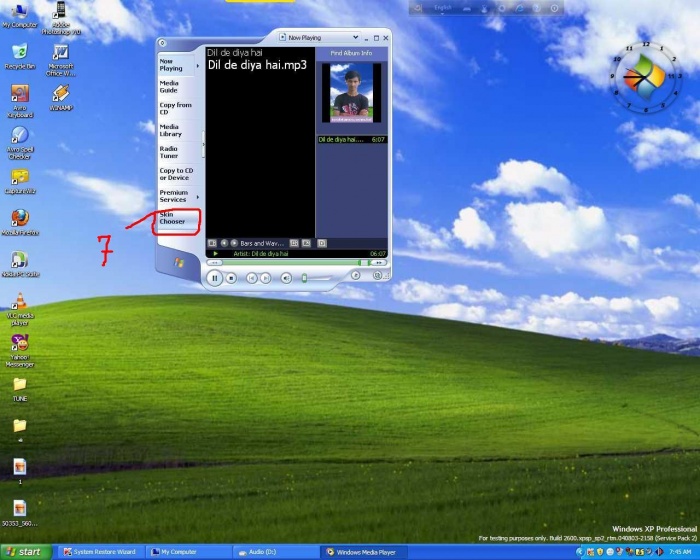This screenshot has height=560, width=700.
Task: Select playlist entry Dil de diya hai
Action: (x=351, y=140)
